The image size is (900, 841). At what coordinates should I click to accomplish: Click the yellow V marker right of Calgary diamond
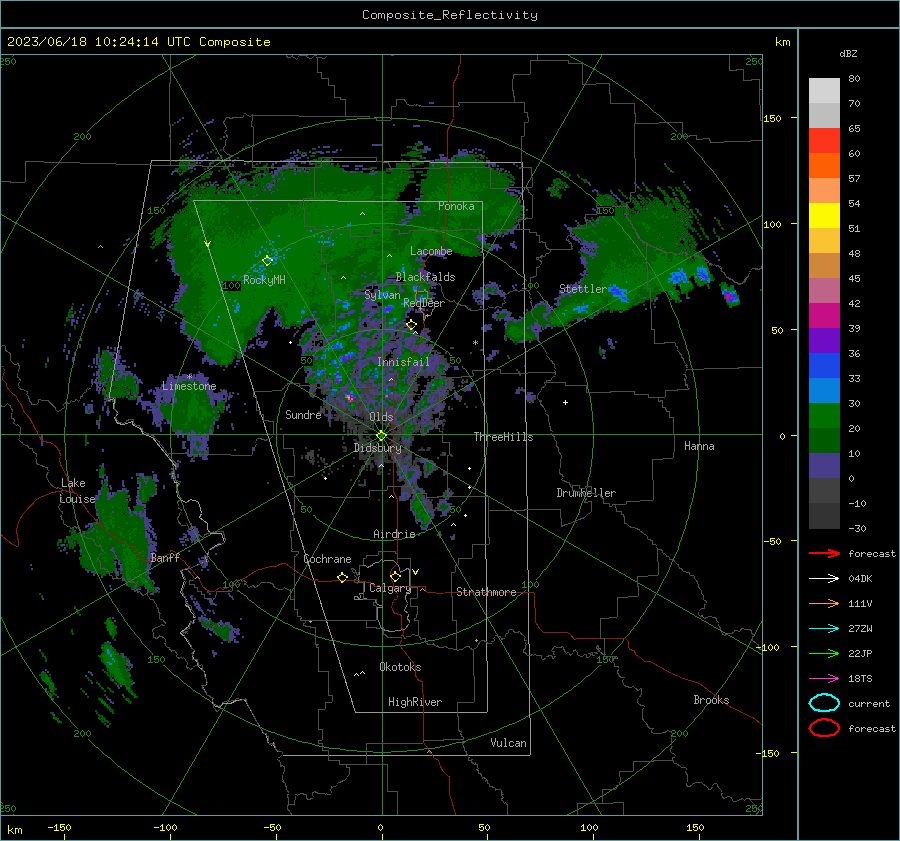pos(415,572)
